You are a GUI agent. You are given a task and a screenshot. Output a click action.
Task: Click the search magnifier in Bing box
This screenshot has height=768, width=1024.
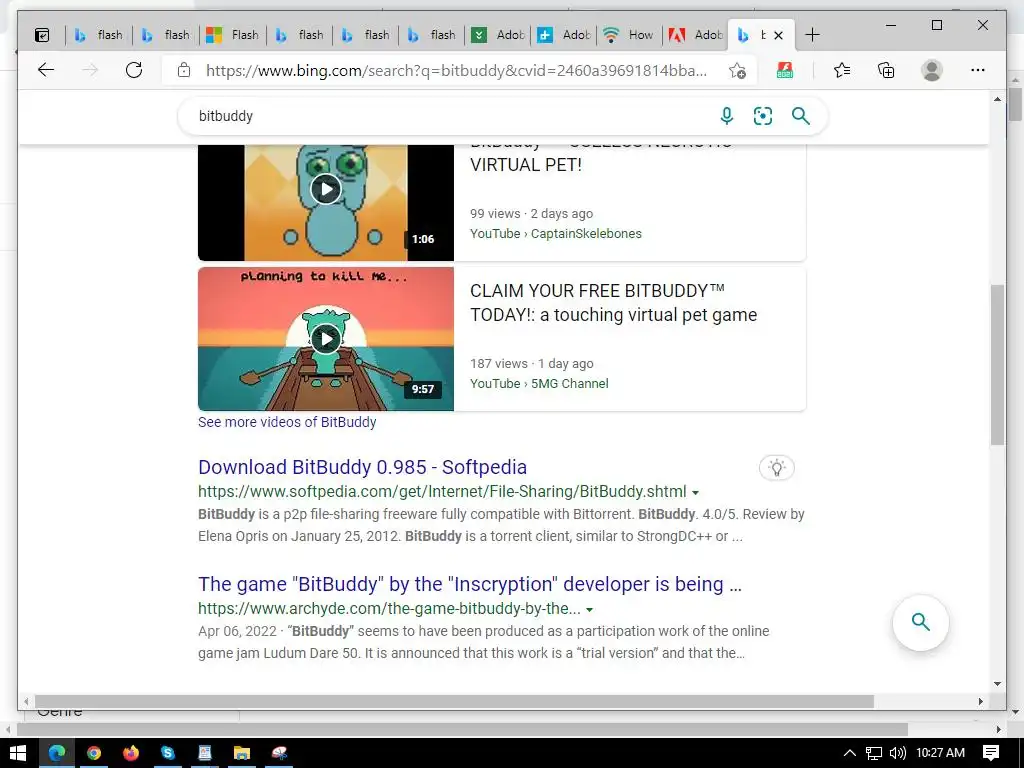[801, 116]
